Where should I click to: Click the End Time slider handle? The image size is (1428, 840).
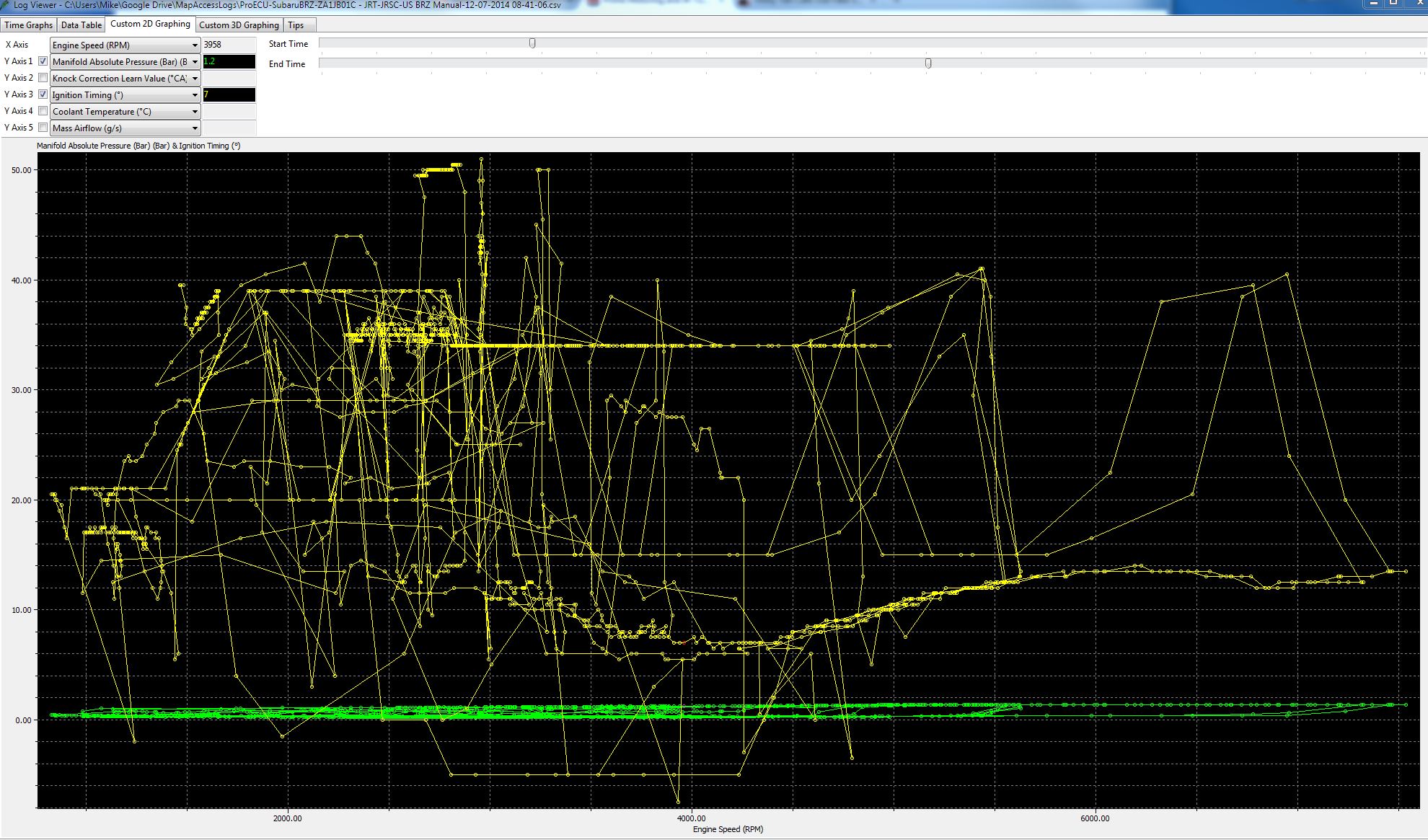coord(928,63)
